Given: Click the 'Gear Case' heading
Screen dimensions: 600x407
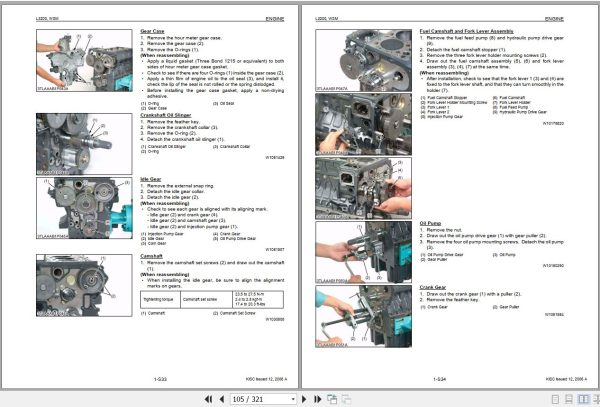Looking at the screenshot, I should click(x=152, y=31).
